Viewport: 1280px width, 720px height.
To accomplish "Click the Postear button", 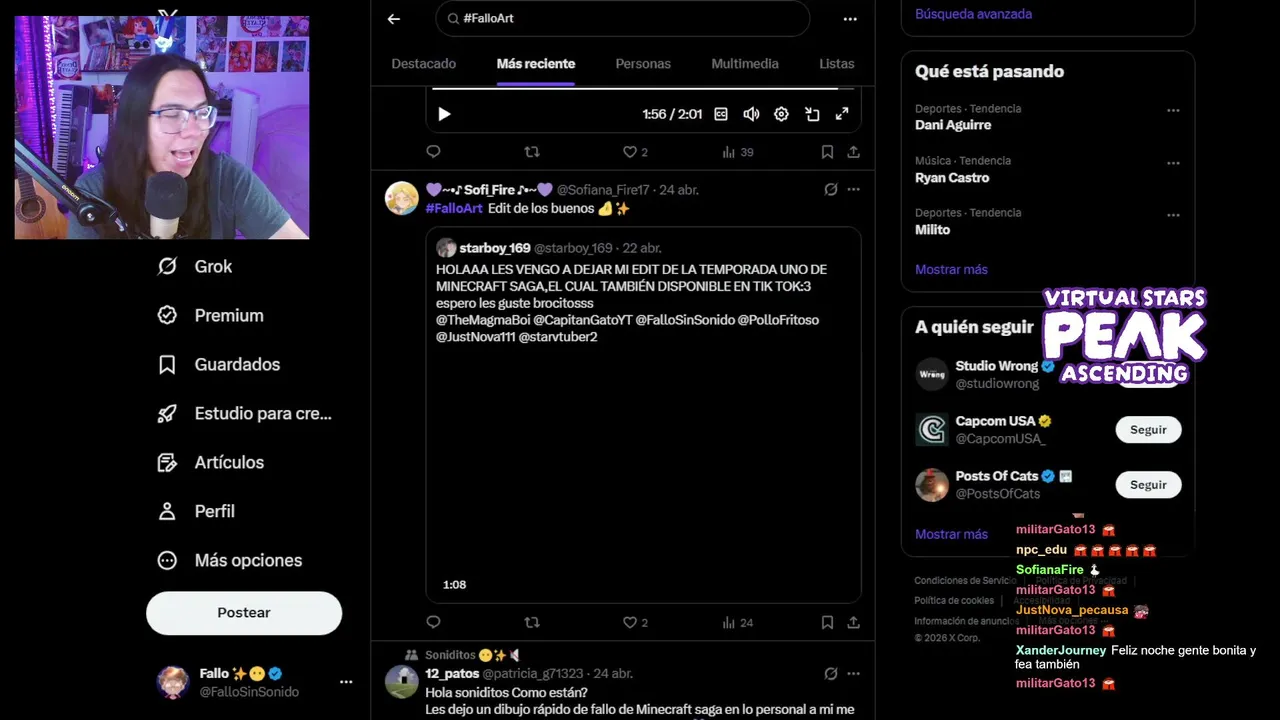I will click(x=244, y=612).
